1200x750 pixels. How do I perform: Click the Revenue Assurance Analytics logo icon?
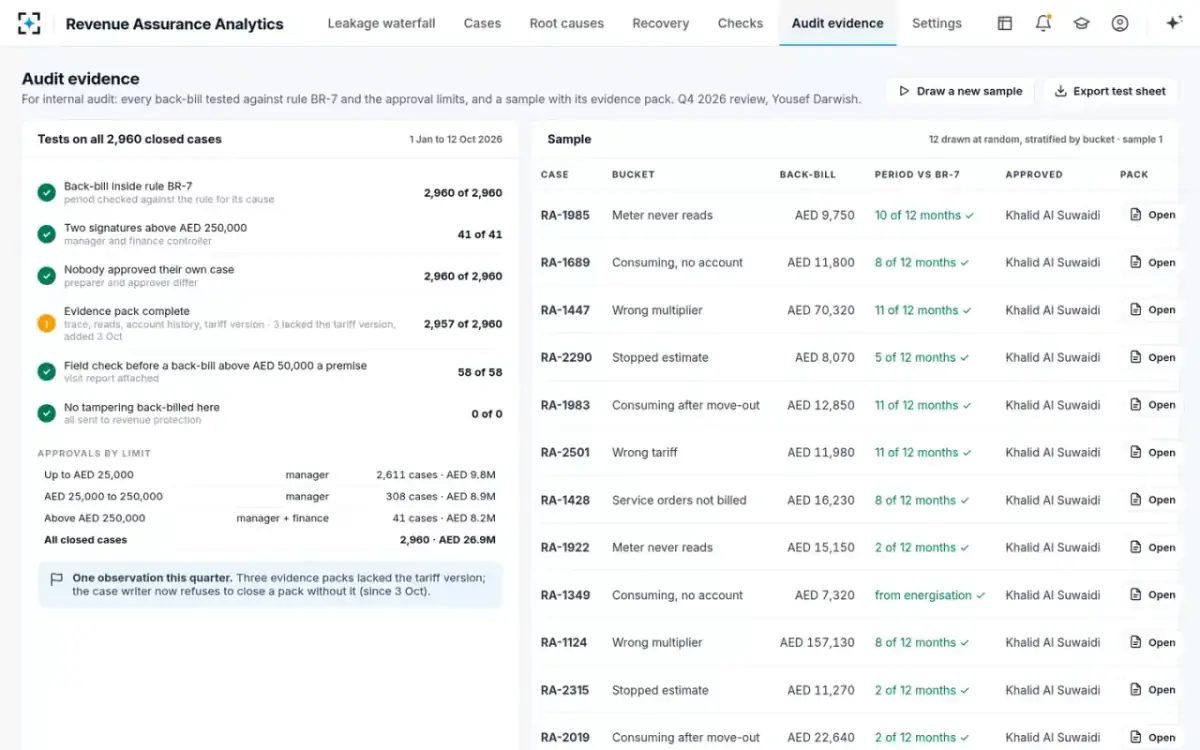(29, 23)
